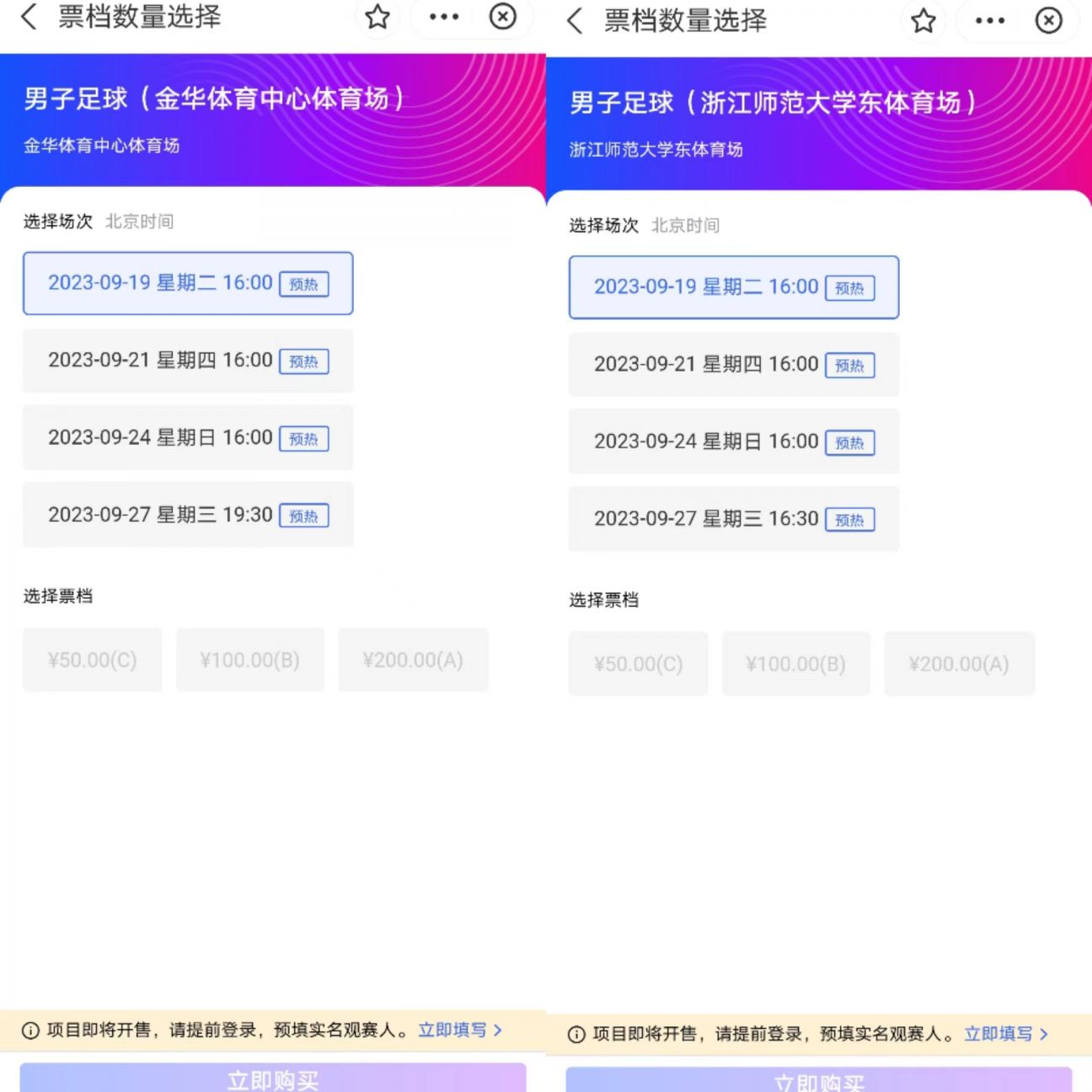The width and height of the screenshot is (1092, 1092).
Task: Tap 立即购买 button on left screen
Action: click(x=273, y=1078)
